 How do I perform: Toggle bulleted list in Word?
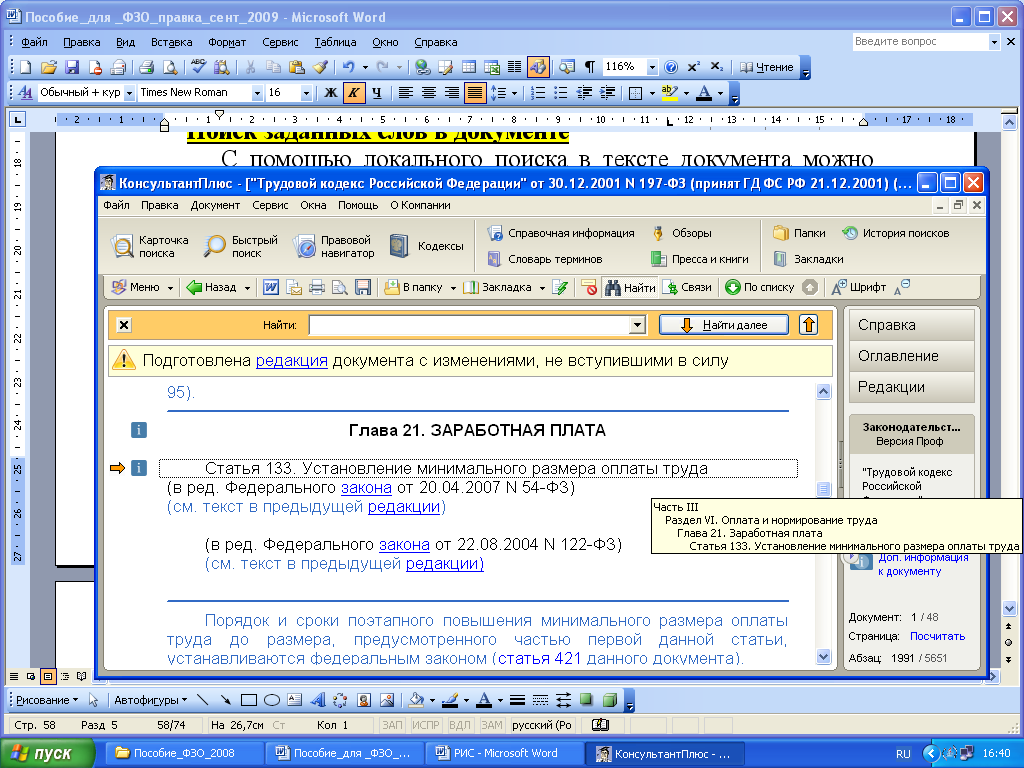click(x=560, y=93)
